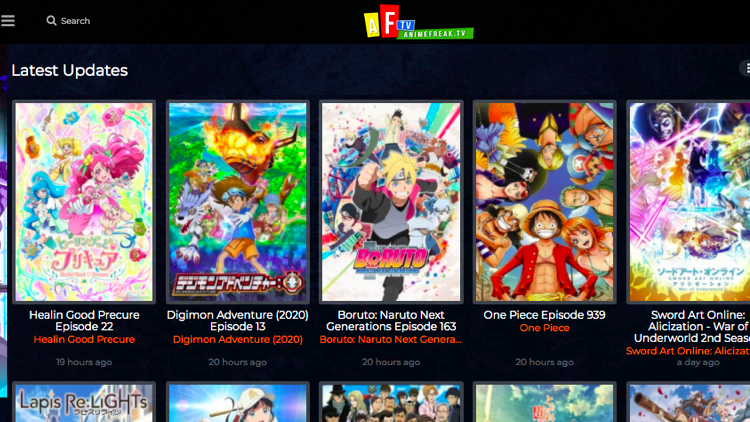Viewport: 750px width, 422px height.
Task: Open Healin Good Precure poster thumbnail
Action: click(84, 202)
